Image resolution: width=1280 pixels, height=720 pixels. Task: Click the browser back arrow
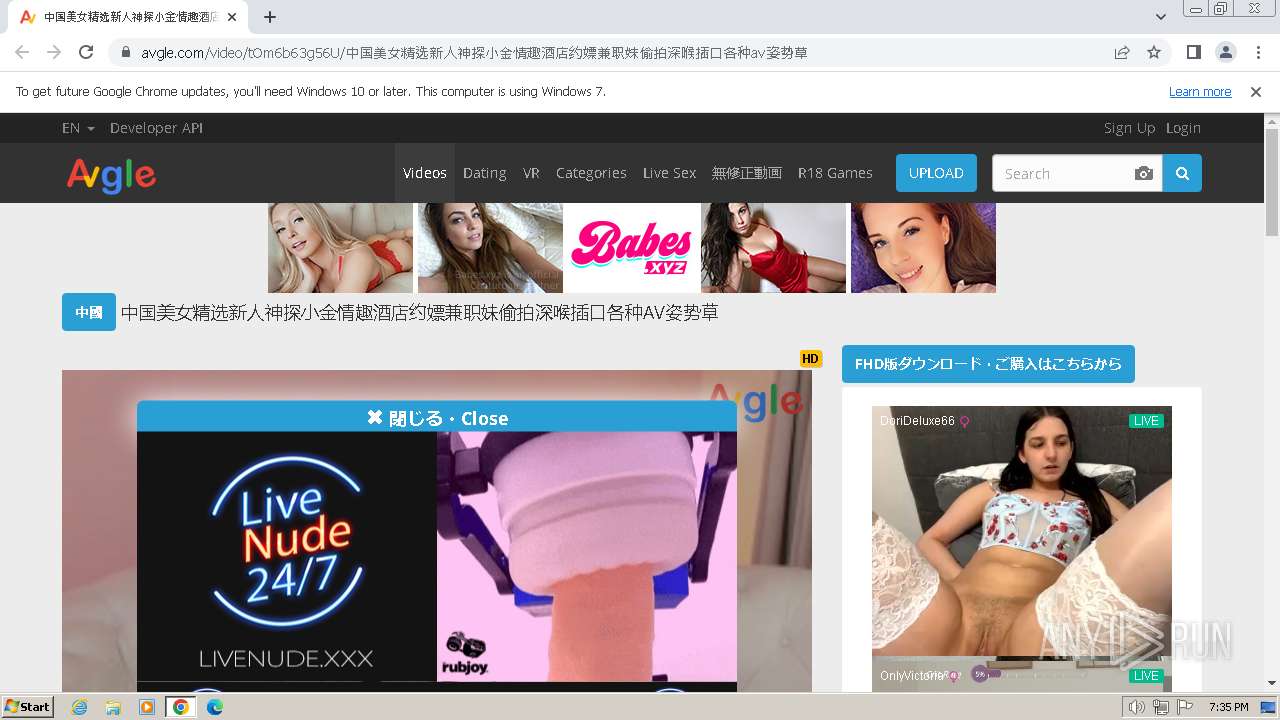[x=22, y=52]
